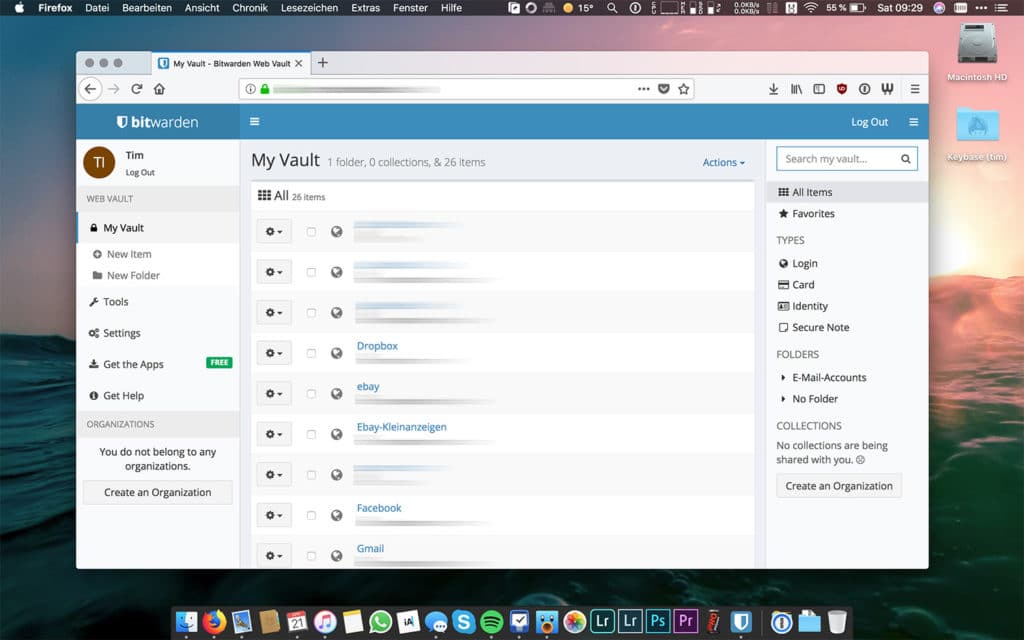
Task: Open Macintosh HD desktop drive
Action: coord(977,52)
